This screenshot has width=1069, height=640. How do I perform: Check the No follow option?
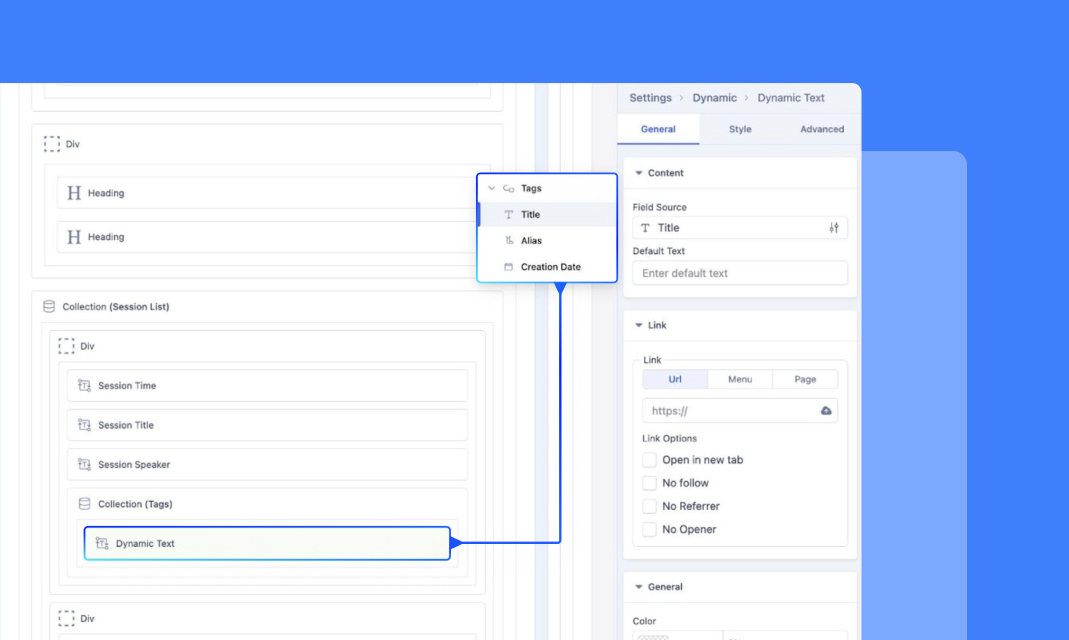(650, 483)
